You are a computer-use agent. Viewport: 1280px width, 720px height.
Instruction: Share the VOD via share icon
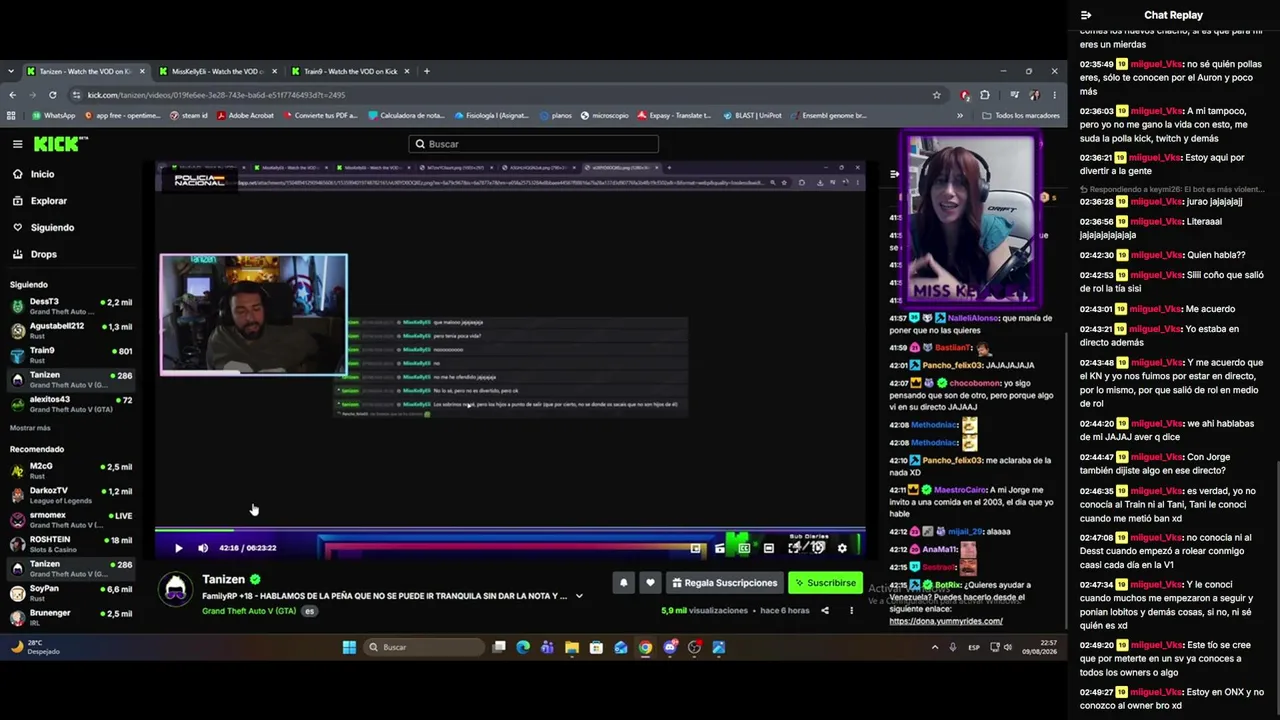coord(825,610)
